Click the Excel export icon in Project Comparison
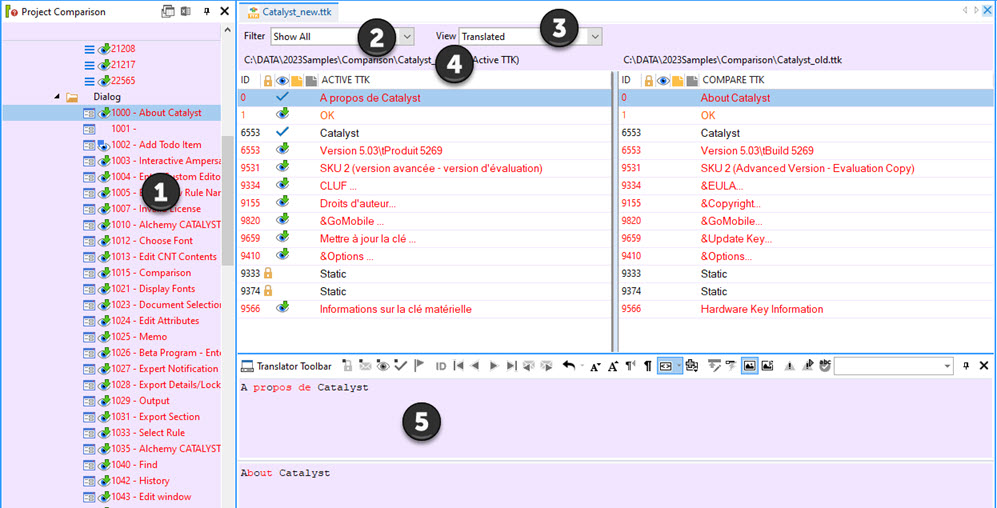Viewport: 997px width, 508px height. [x=185, y=11]
